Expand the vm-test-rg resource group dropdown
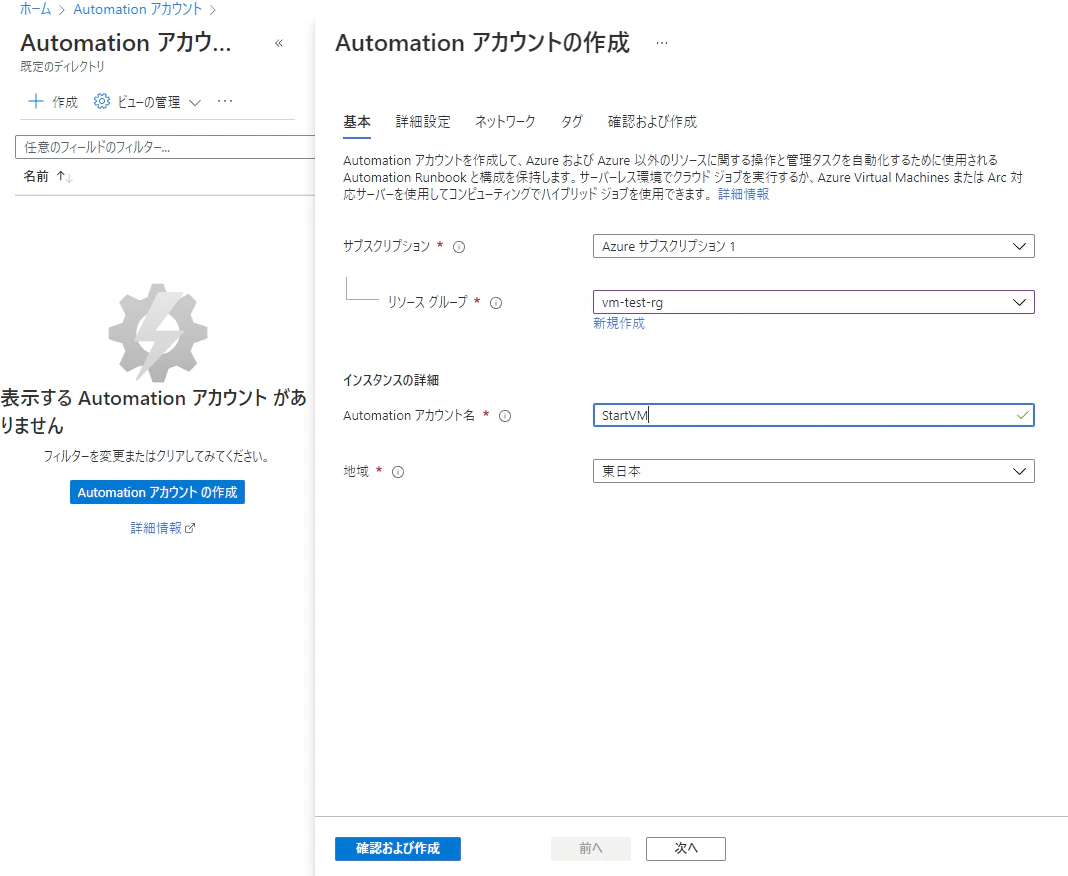The height and width of the screenshot is (876, 1068). 1019,302
